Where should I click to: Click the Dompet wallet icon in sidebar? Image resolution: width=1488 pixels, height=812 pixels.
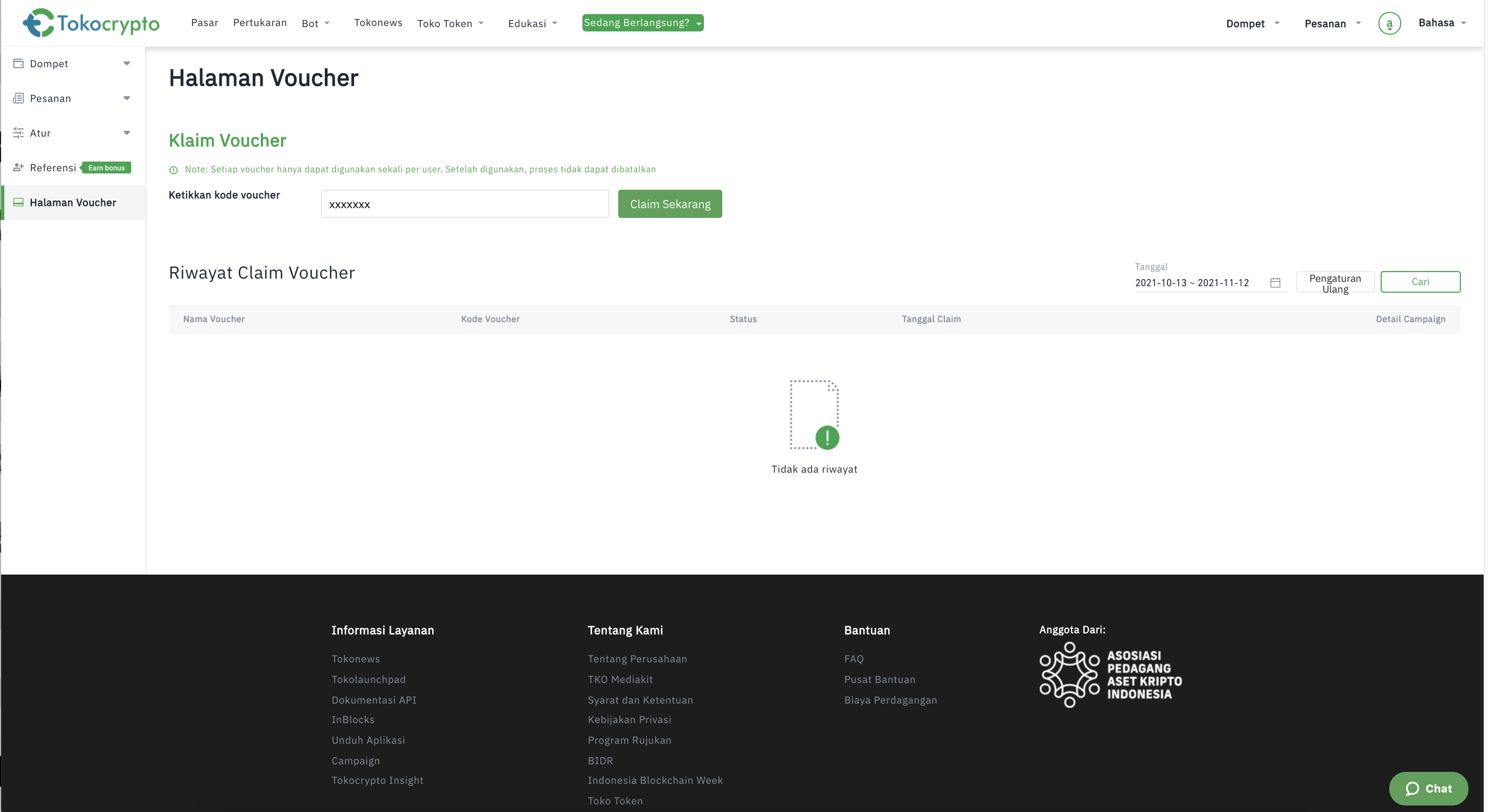[18, 63]
